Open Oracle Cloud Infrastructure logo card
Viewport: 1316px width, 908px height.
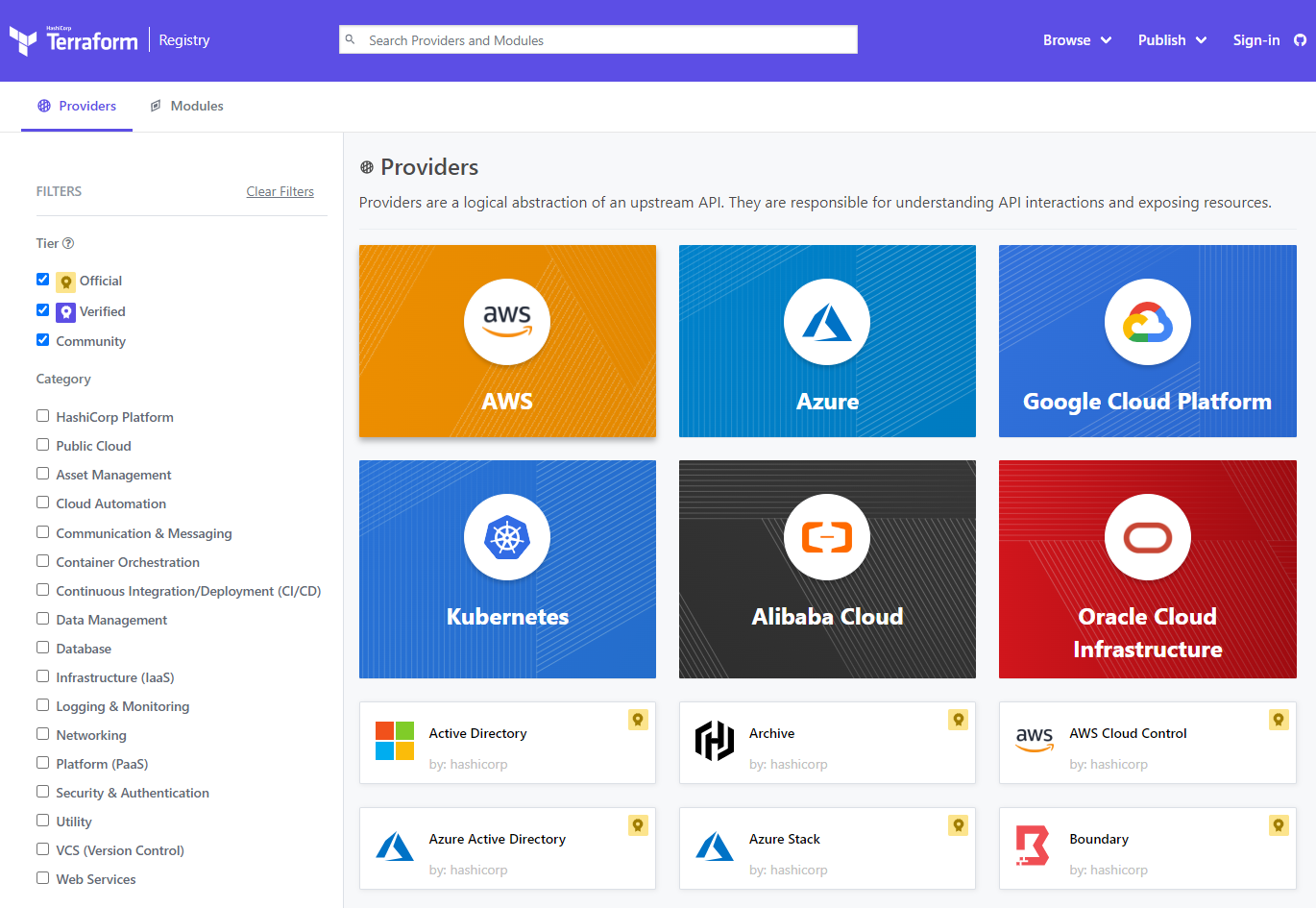point(1147,569)
